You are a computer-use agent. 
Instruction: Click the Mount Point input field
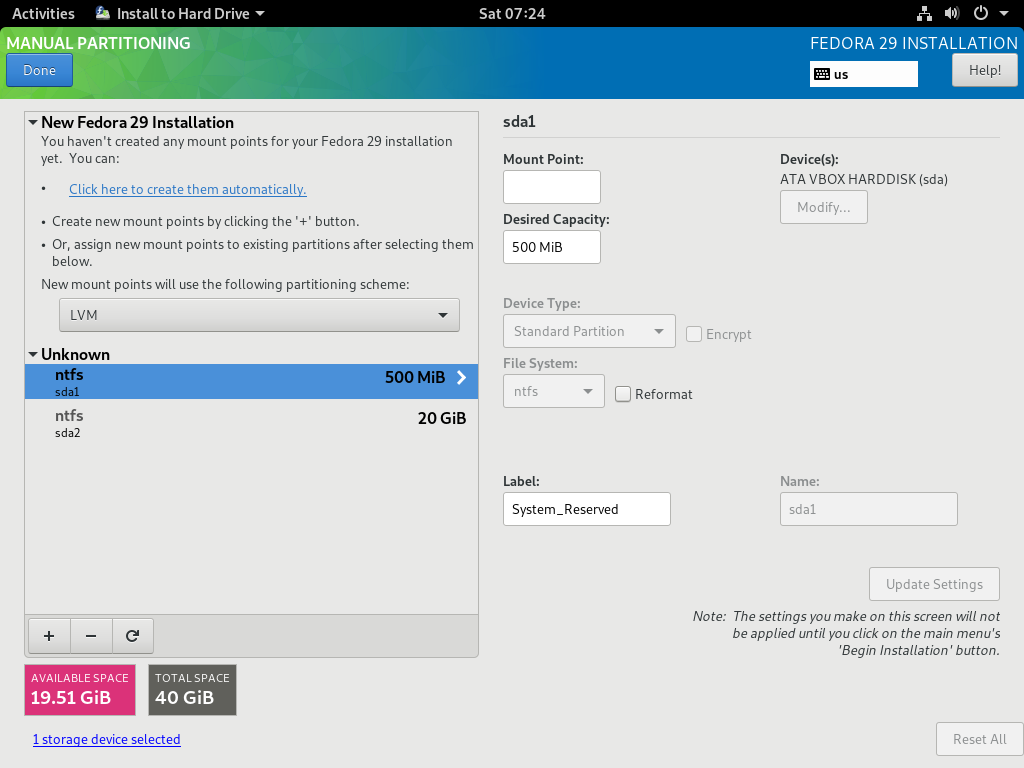[x=552, y=187]
